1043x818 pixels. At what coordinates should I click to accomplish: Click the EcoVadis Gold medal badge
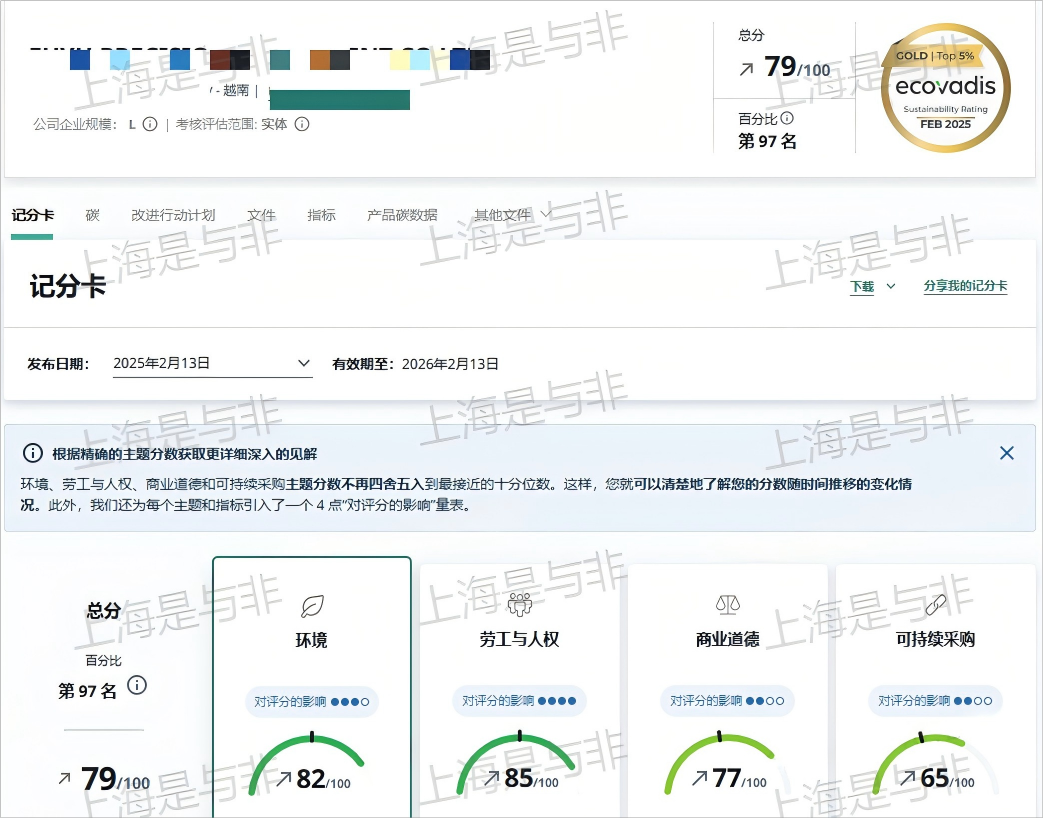(945, 88)
